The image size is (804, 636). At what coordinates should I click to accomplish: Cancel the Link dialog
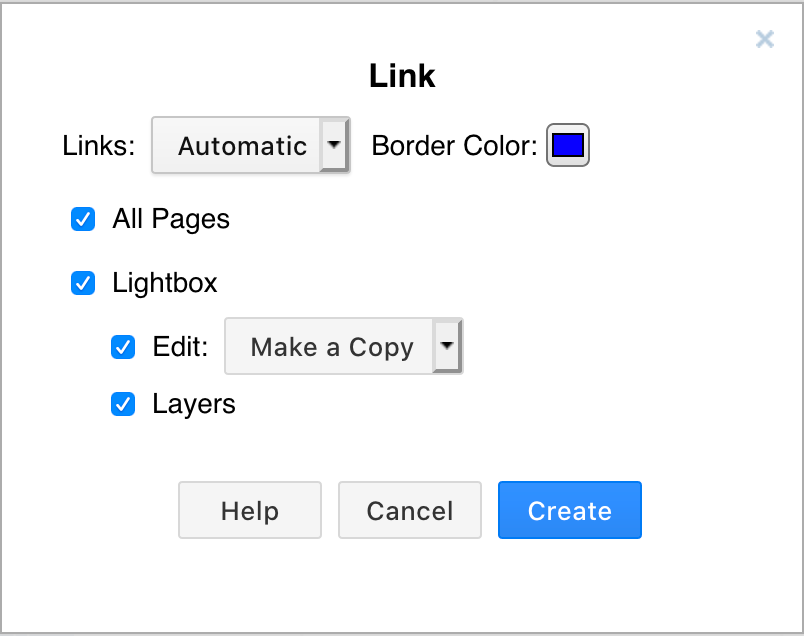coord(409,510)
